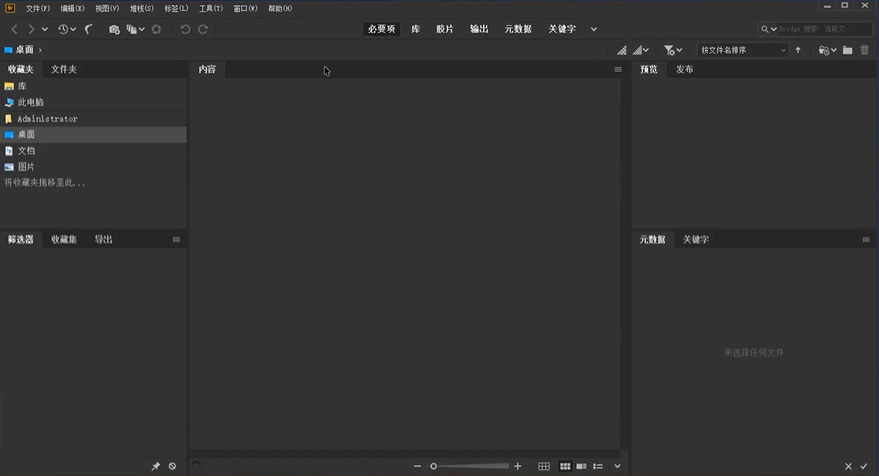The height and width of the screenshot is (476, 879).
Task: Open filter items by rating dropdown
Action: 673,50
